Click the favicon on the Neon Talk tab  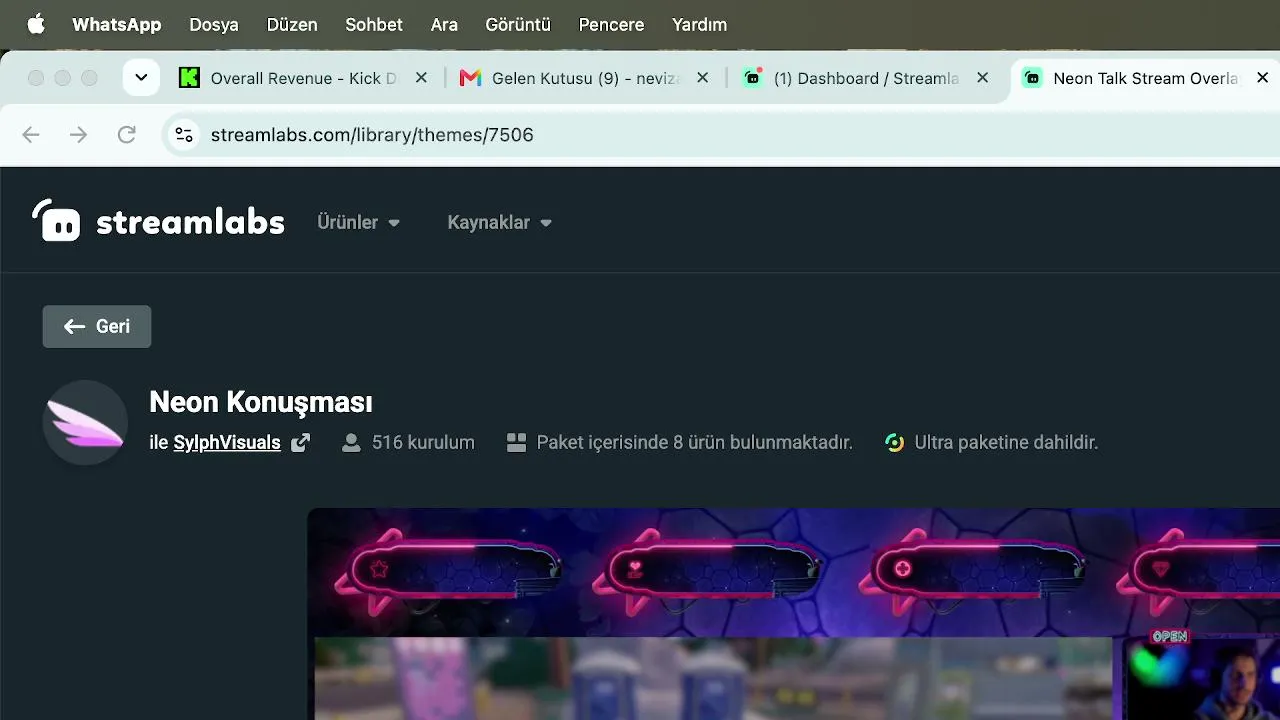click(1032, 78)
